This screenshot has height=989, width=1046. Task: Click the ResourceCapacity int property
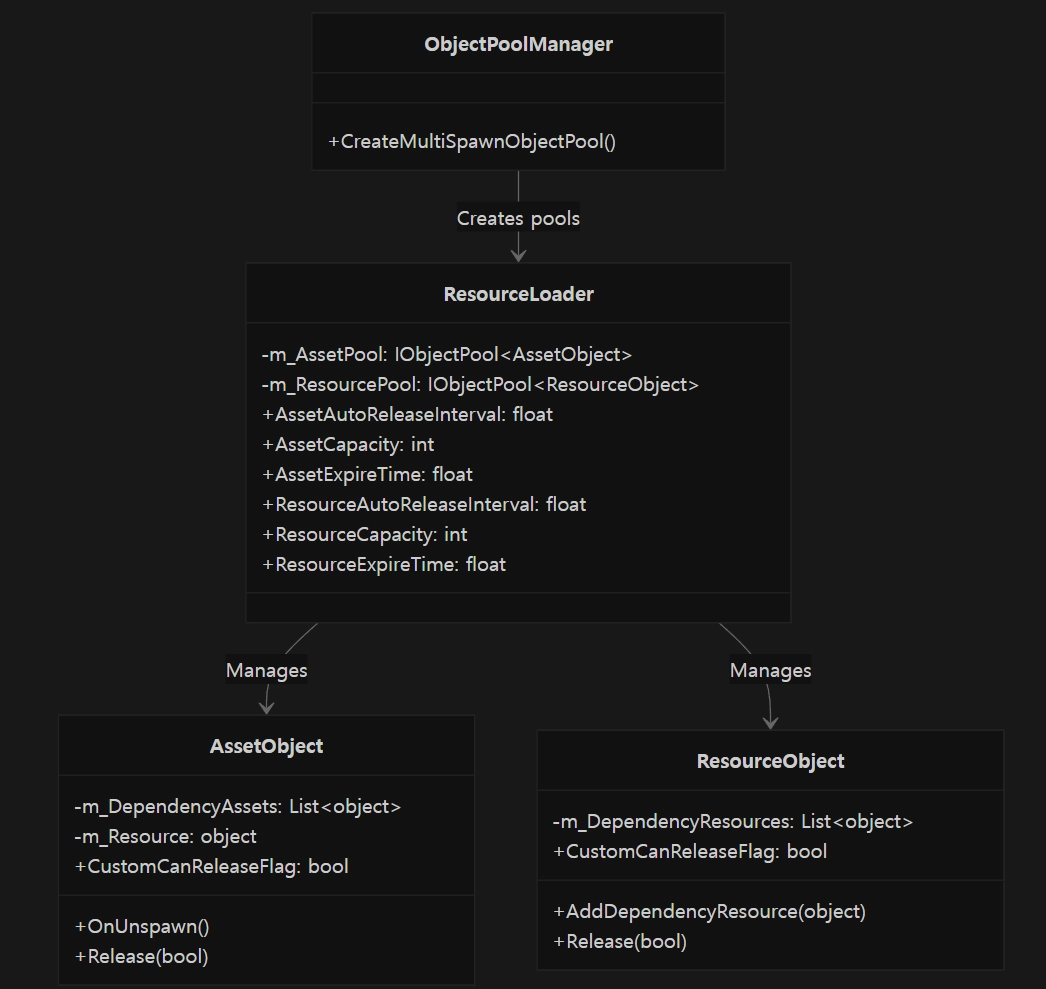365,534
